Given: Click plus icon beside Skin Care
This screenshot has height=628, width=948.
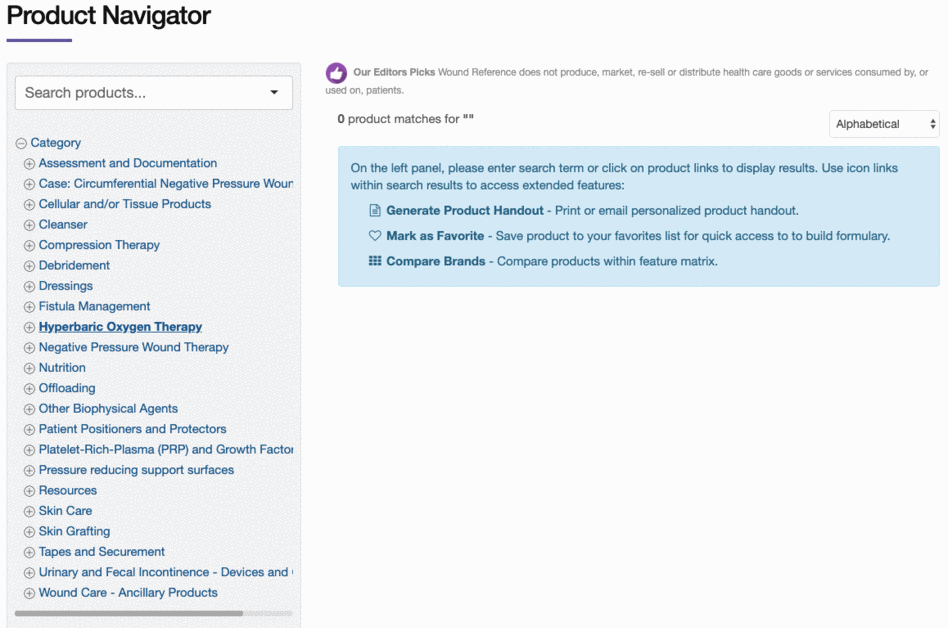Looking at the screenshot, I should pos(29,512).
